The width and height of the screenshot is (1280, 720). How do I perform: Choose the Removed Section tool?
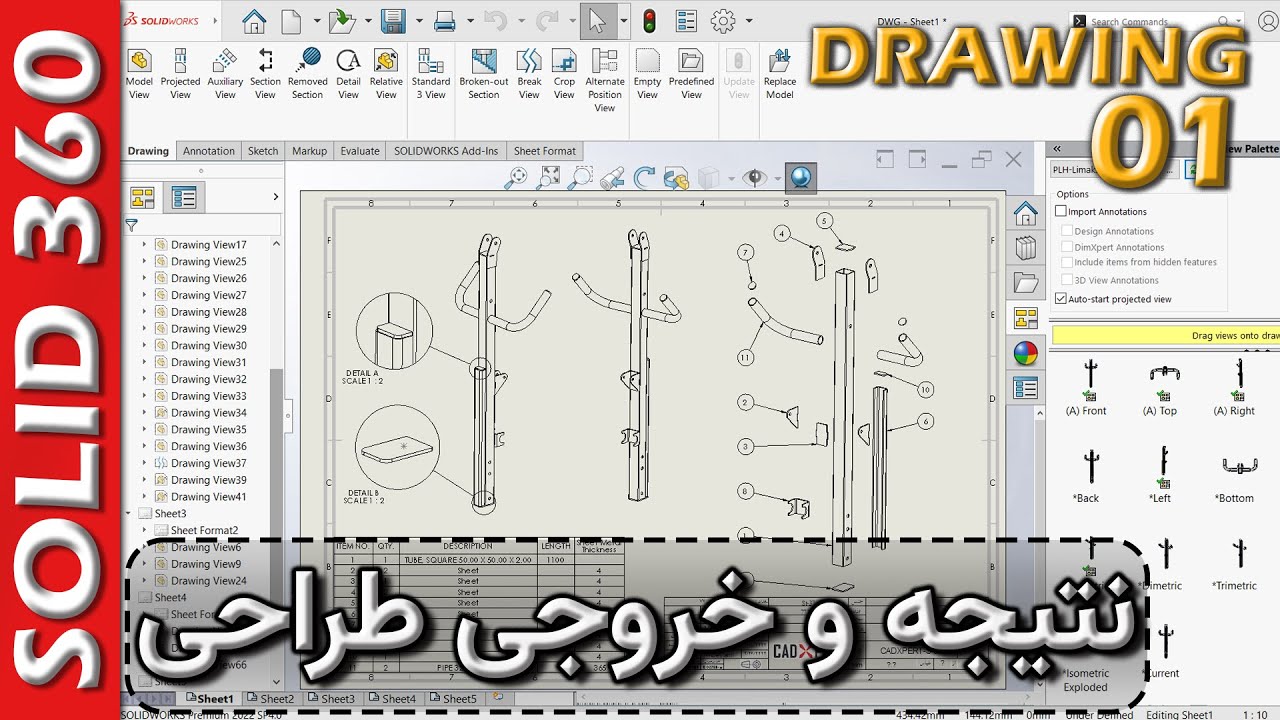[307, 75]
